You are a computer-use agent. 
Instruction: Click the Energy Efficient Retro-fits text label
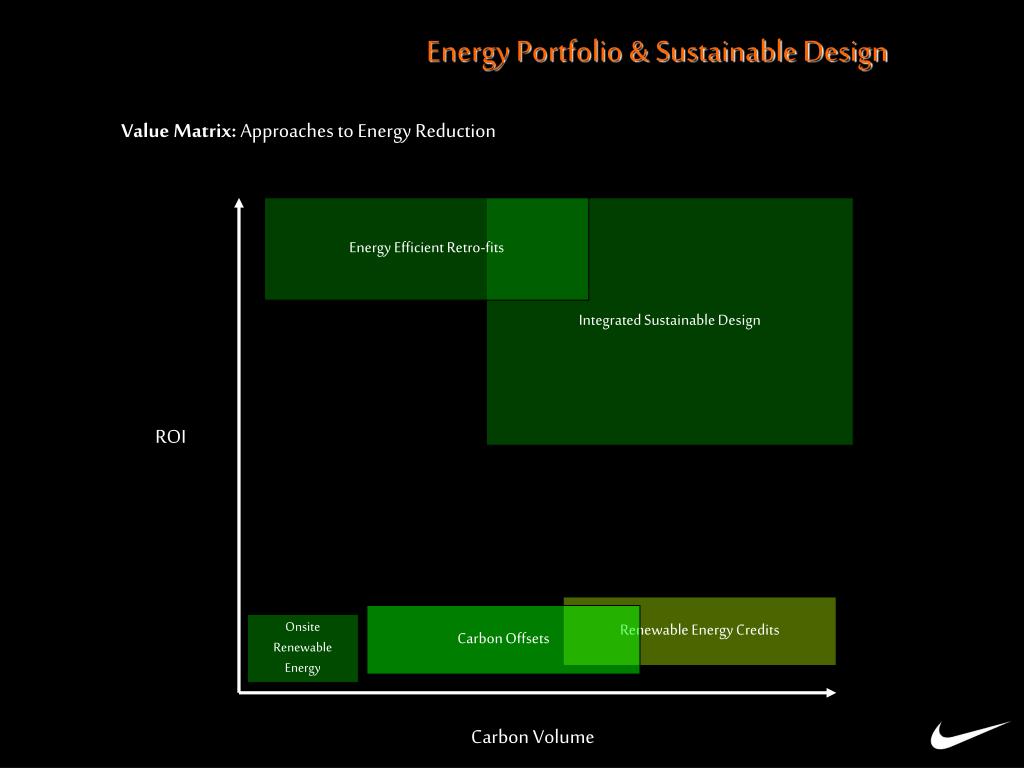[x=426, y=248]
